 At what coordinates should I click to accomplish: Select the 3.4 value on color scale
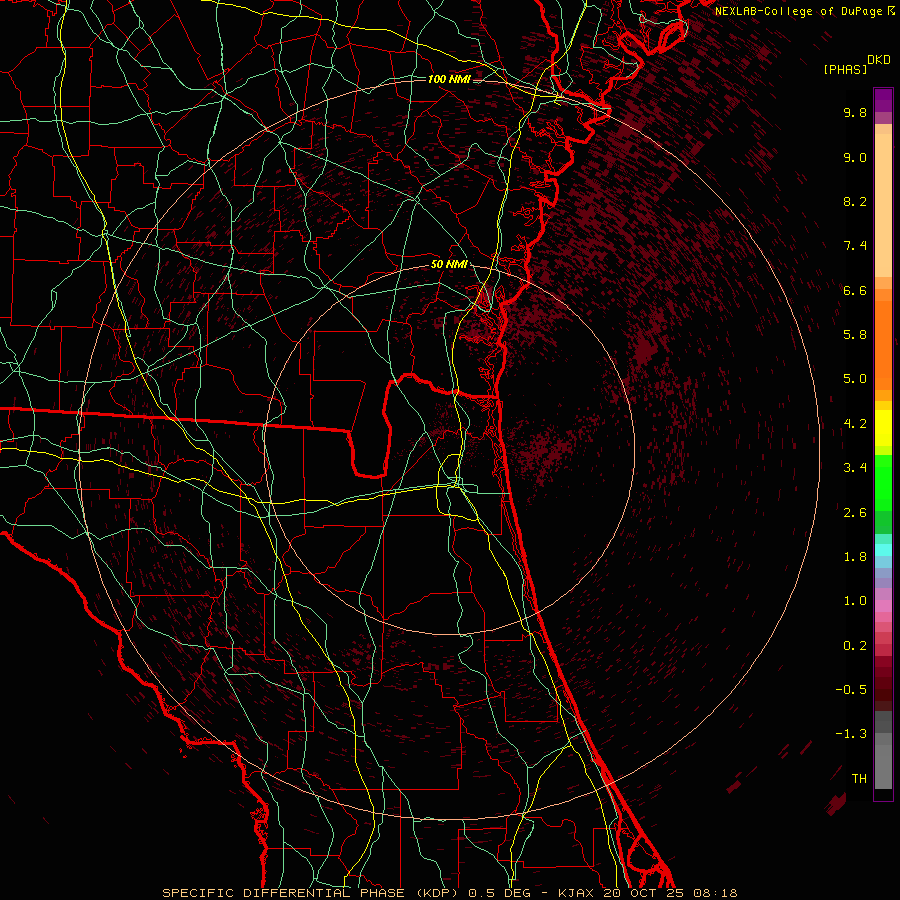tap(855, 468)
